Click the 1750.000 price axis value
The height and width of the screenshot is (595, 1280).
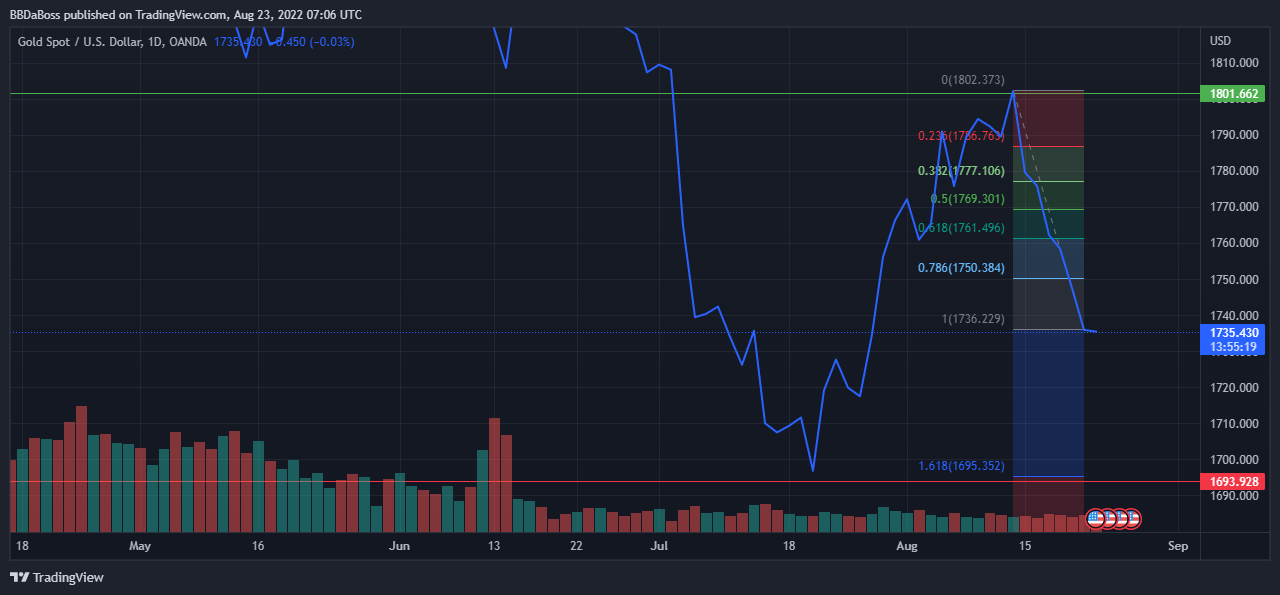1234,280
